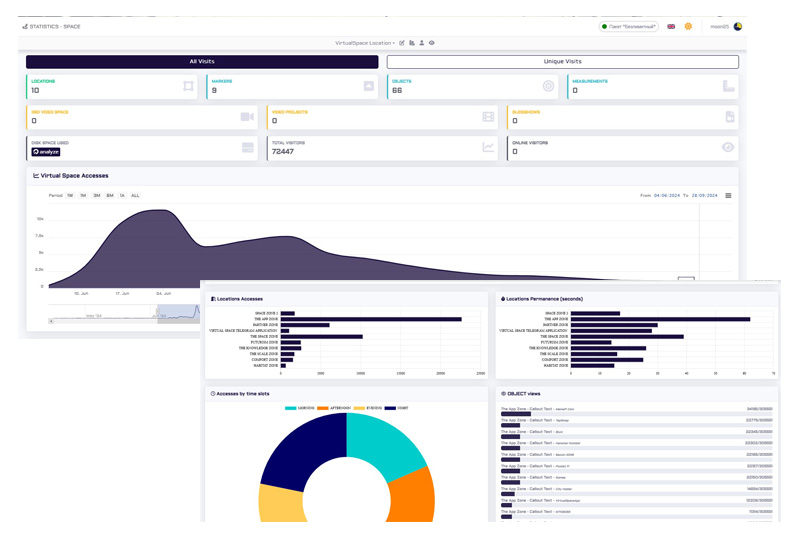Click the Video Projects film icon
This screenshot has width=800, height=533.
(488, 117)
